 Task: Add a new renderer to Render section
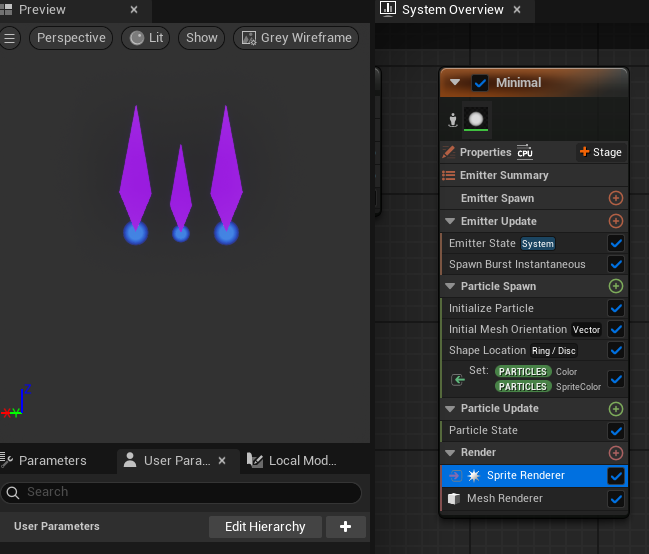tap(616, 453)
